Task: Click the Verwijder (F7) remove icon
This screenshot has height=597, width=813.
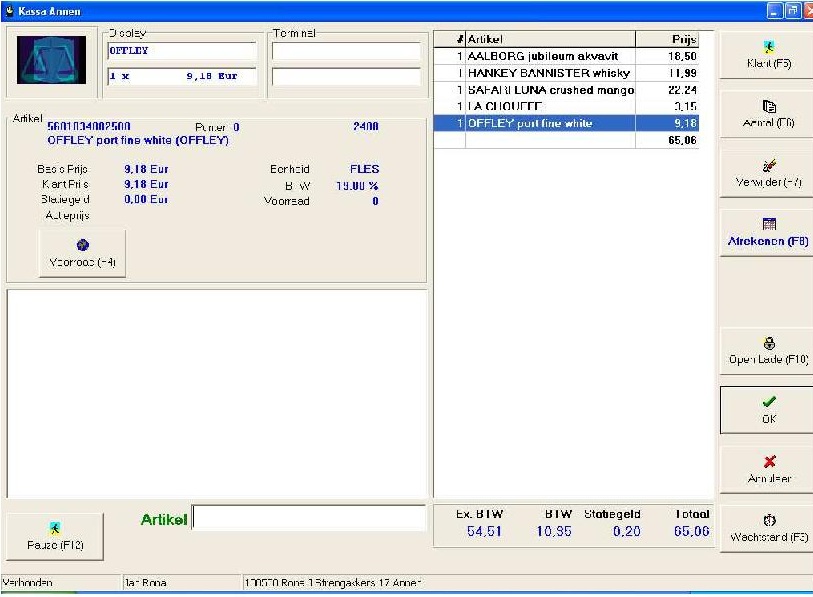Action: 769,165
